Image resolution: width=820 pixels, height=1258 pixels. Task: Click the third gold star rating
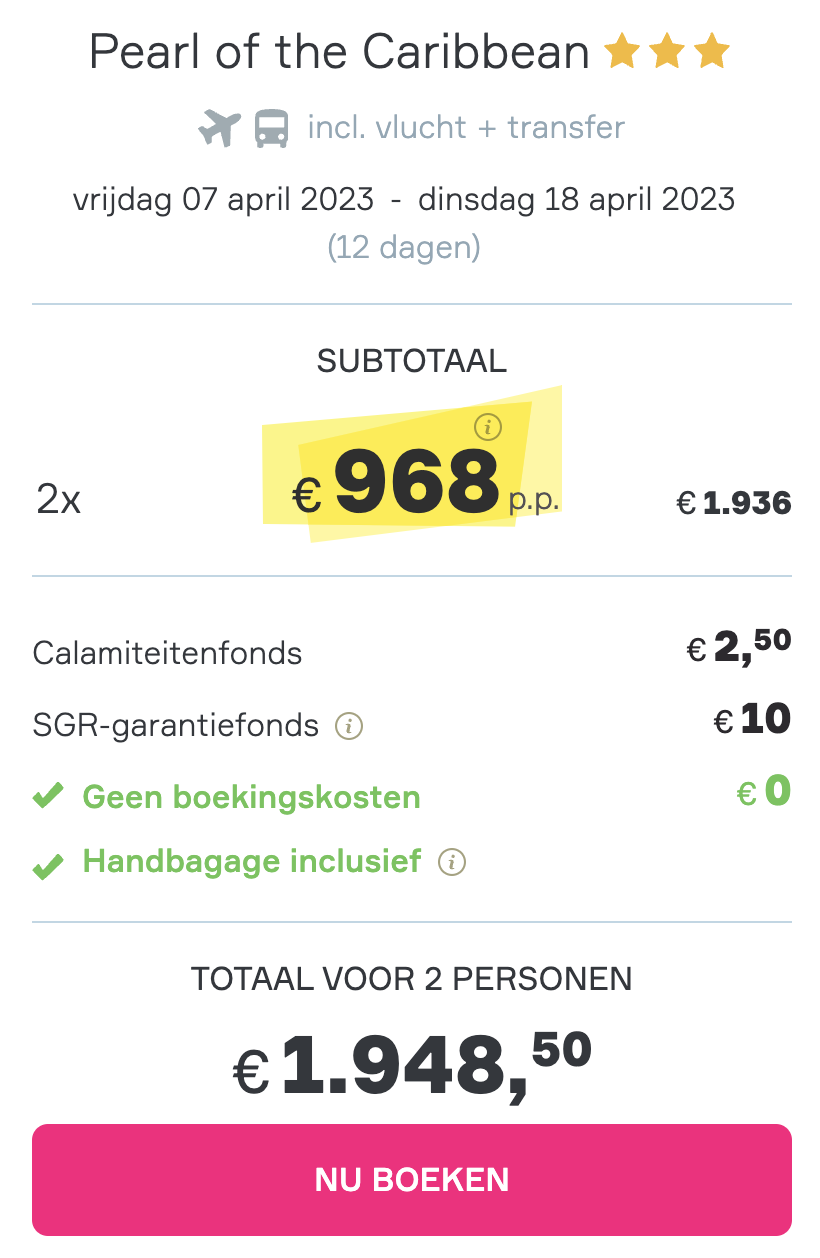point(712,51)
